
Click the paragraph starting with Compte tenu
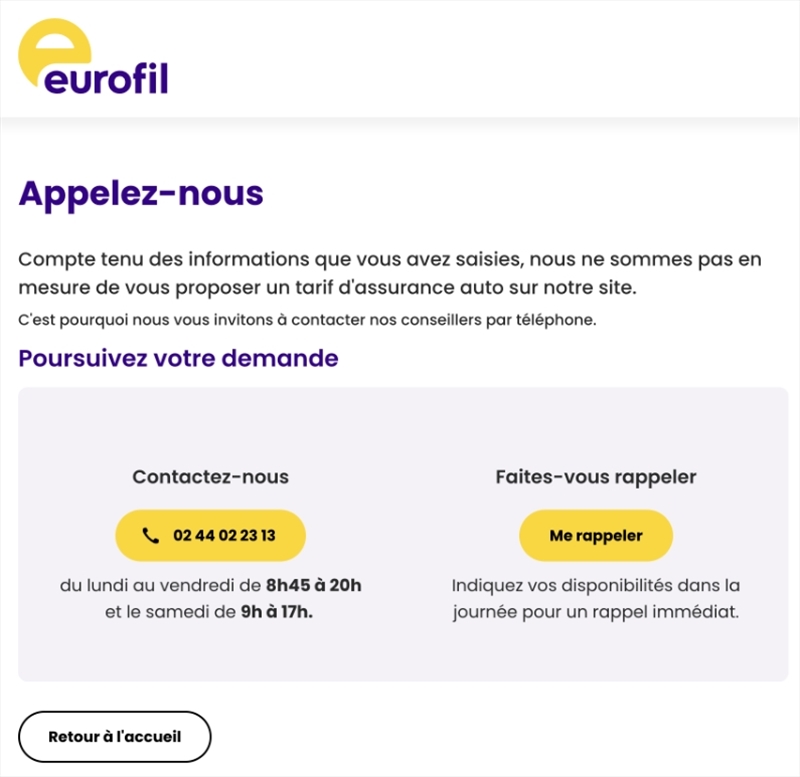[x=389, y=274]
